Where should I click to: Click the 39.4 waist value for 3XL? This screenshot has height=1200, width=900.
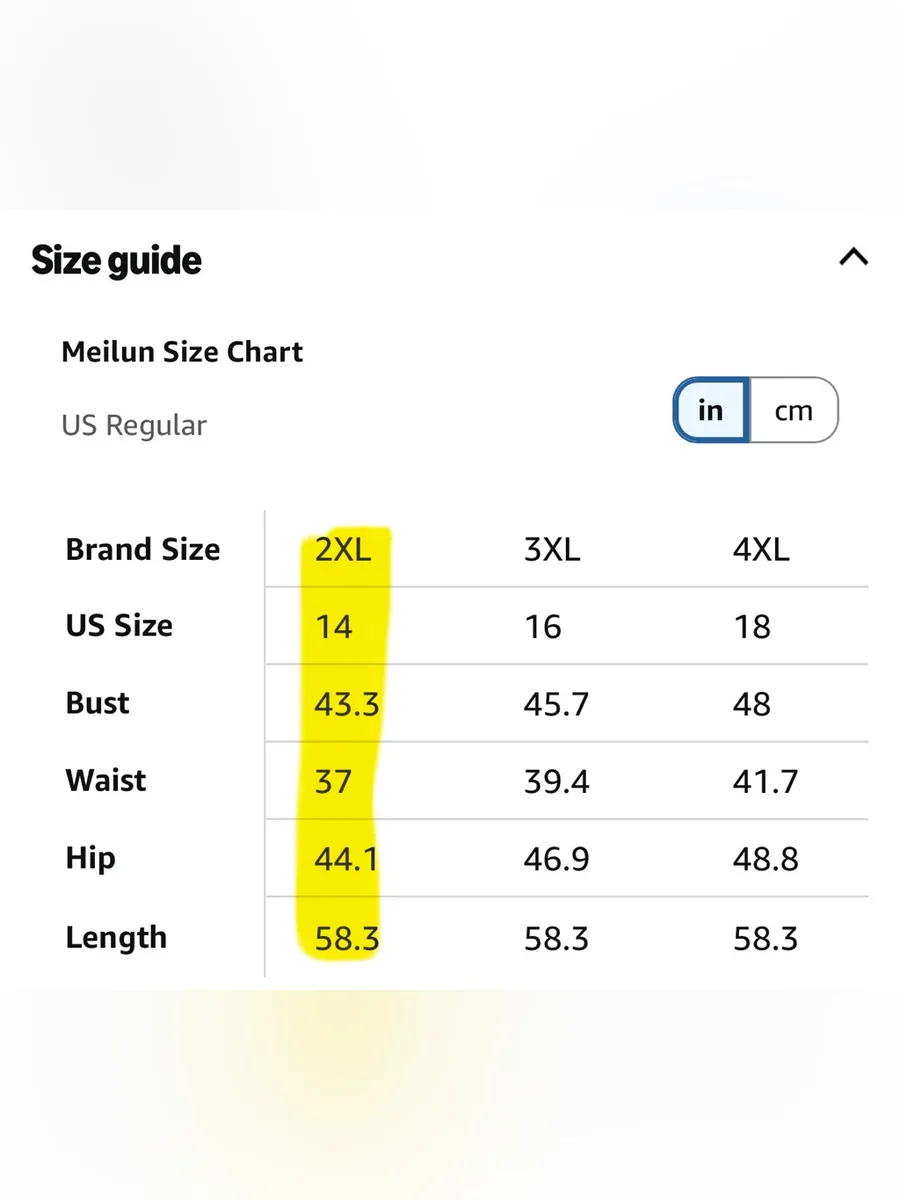coord(556,781)
